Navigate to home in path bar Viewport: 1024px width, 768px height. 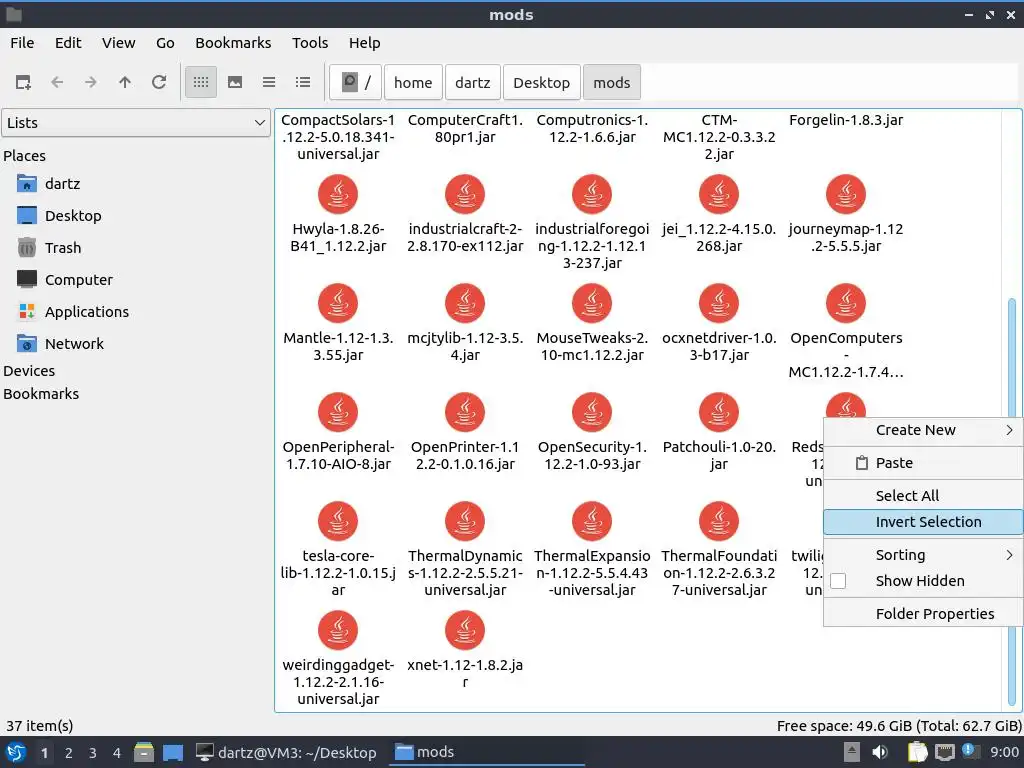[x=413, y=82]
